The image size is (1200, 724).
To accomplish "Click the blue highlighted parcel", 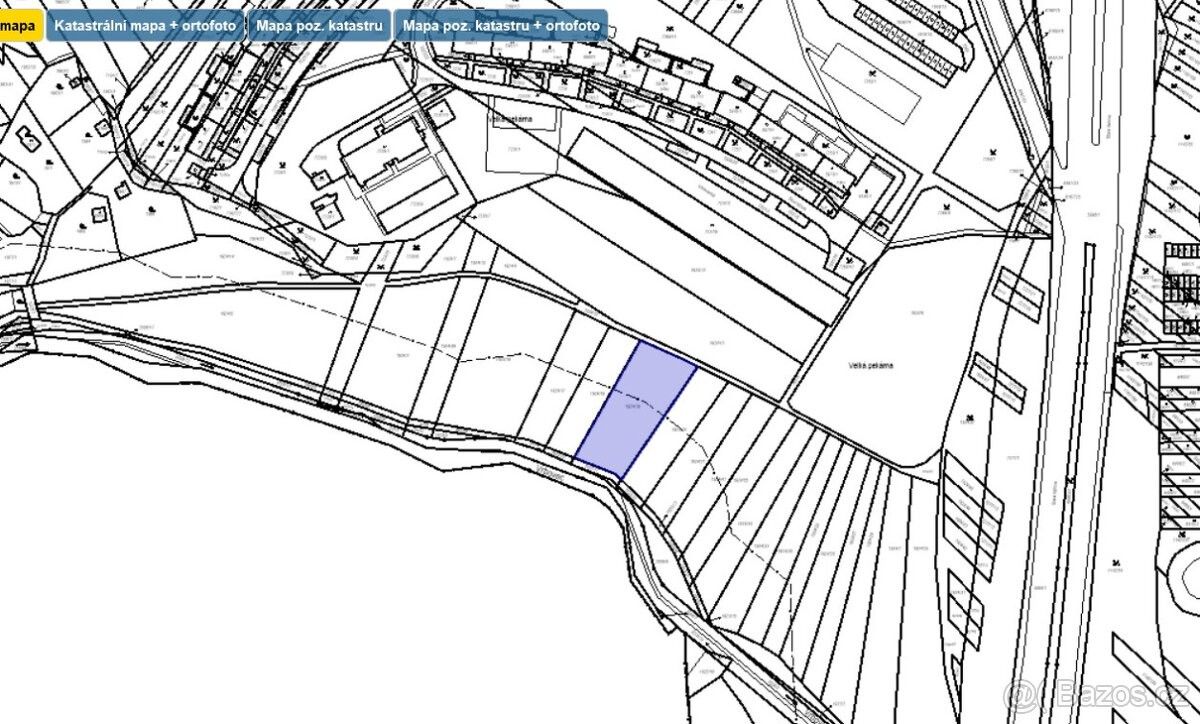I will coord(634,410).
